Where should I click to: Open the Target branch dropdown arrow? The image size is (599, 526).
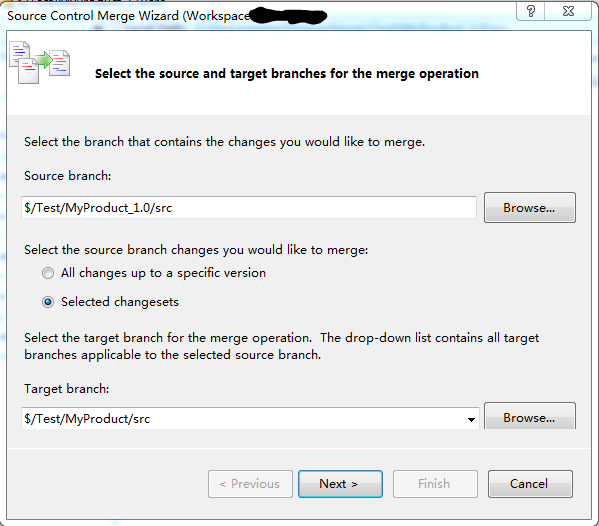pyautogui.click(x=471, y=419)
